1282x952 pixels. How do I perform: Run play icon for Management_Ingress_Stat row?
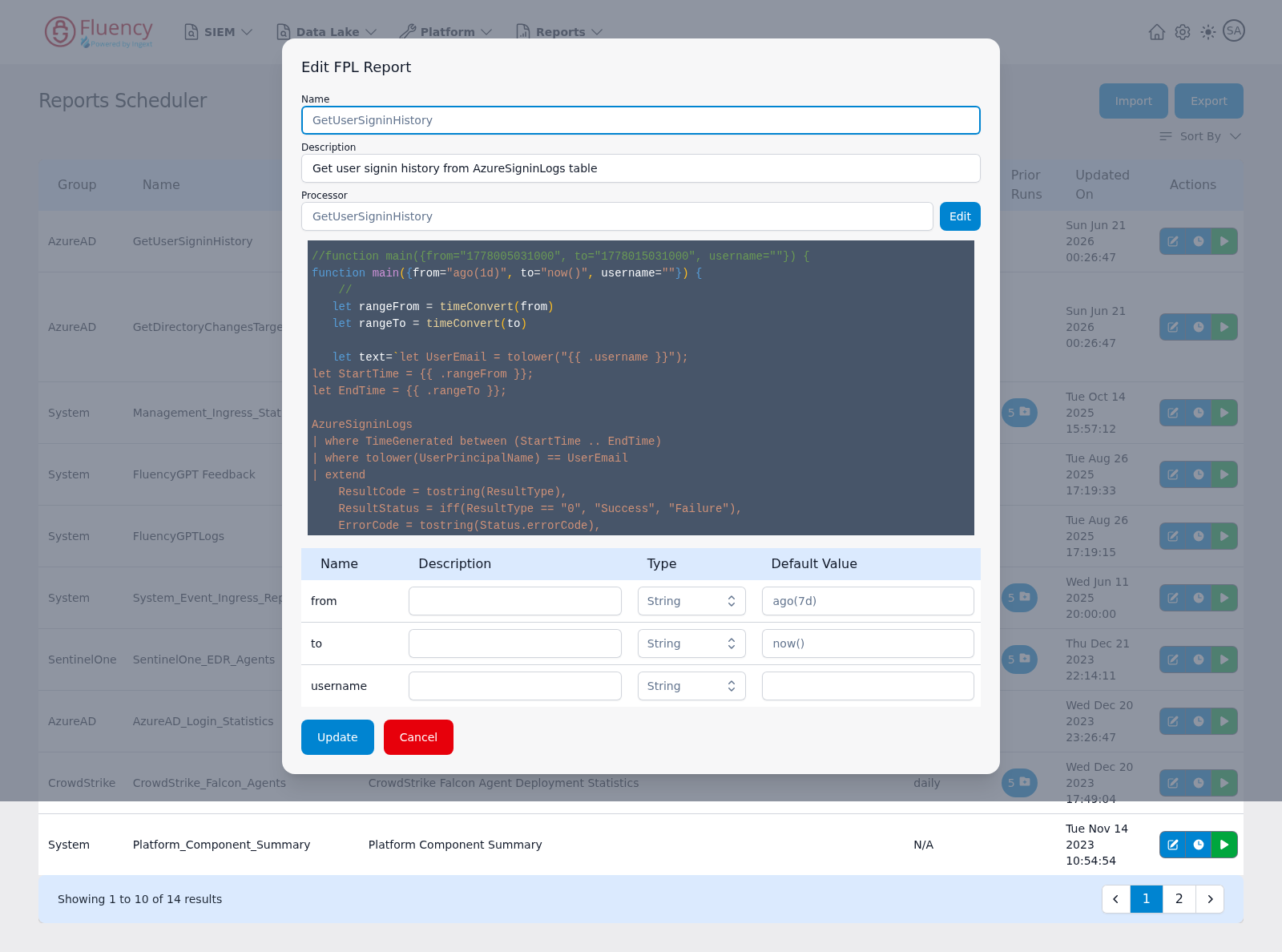[1224, 413]
